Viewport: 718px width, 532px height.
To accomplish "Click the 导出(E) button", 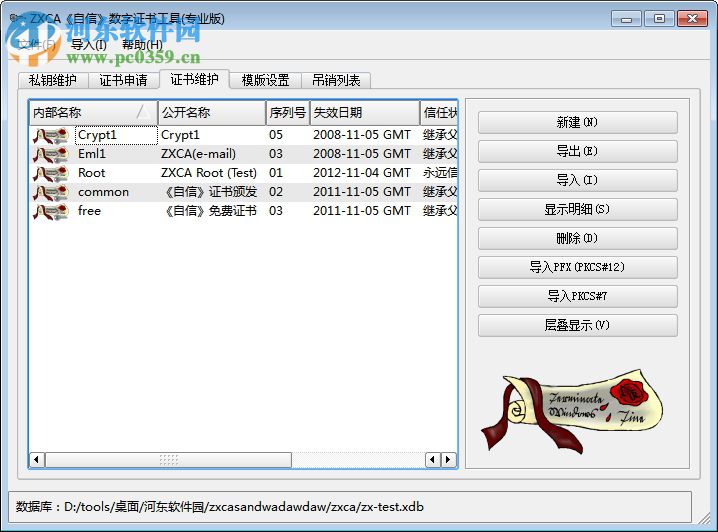I will [x=577, y=152].
